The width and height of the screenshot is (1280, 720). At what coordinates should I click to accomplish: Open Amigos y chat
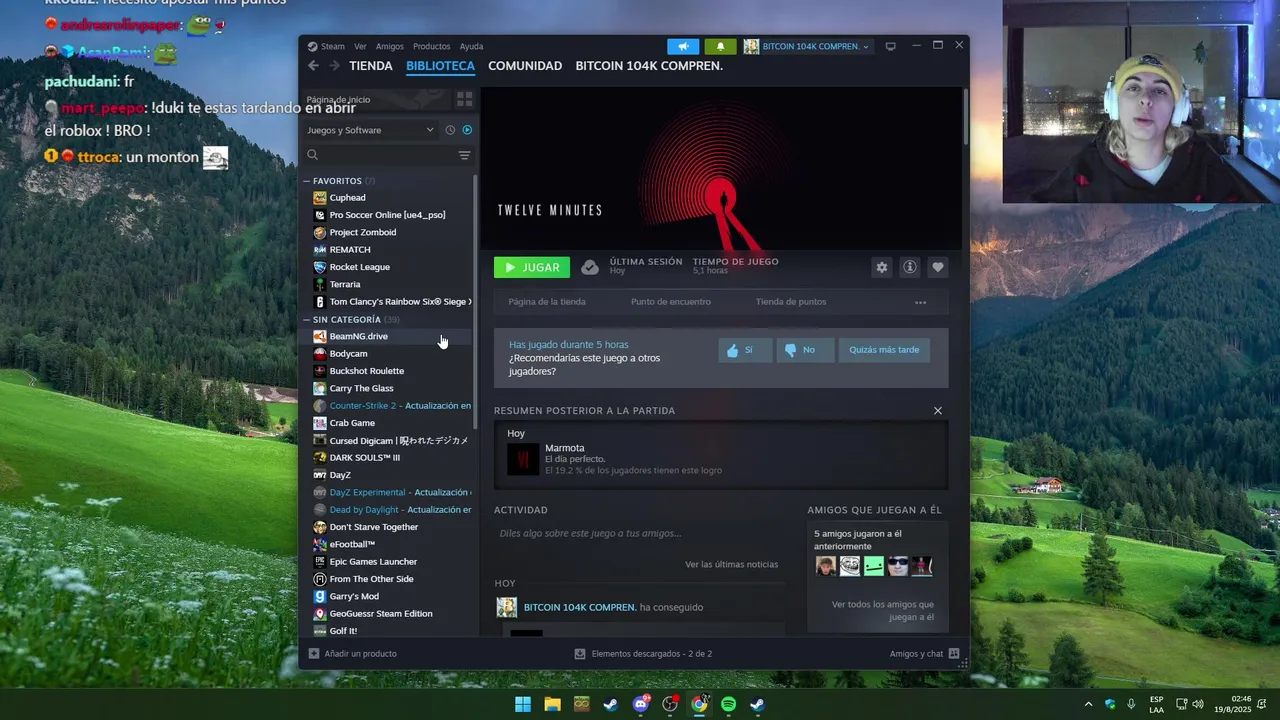925,654
